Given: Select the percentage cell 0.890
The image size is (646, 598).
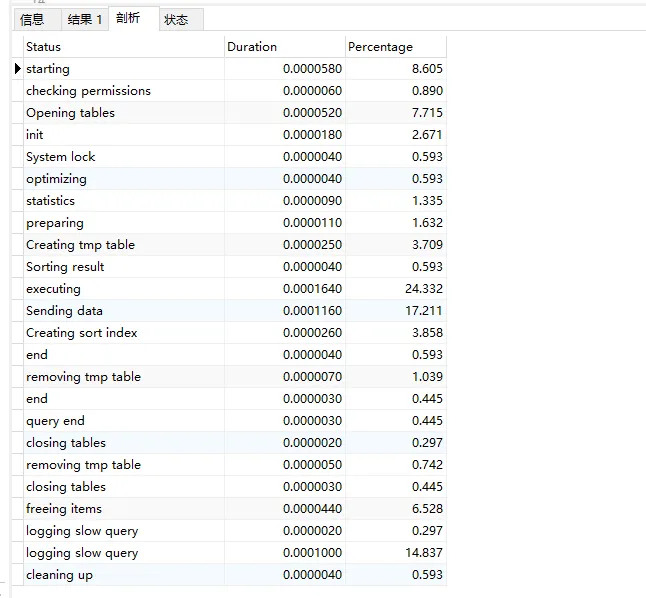Looking at the screenshot, I should pyautogui.click(x=396, y=91).
